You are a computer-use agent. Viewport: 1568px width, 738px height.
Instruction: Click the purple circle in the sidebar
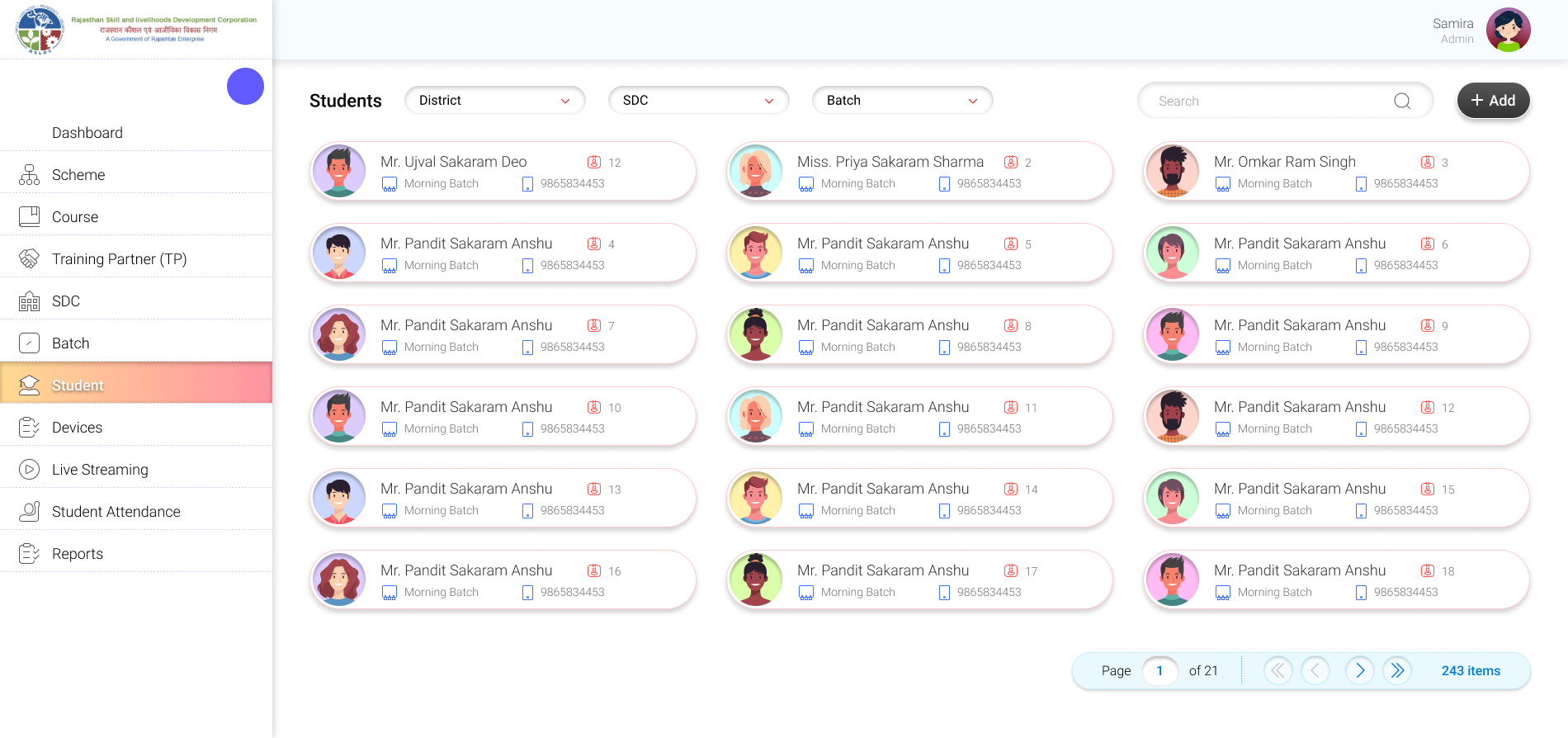click(245, 86)
